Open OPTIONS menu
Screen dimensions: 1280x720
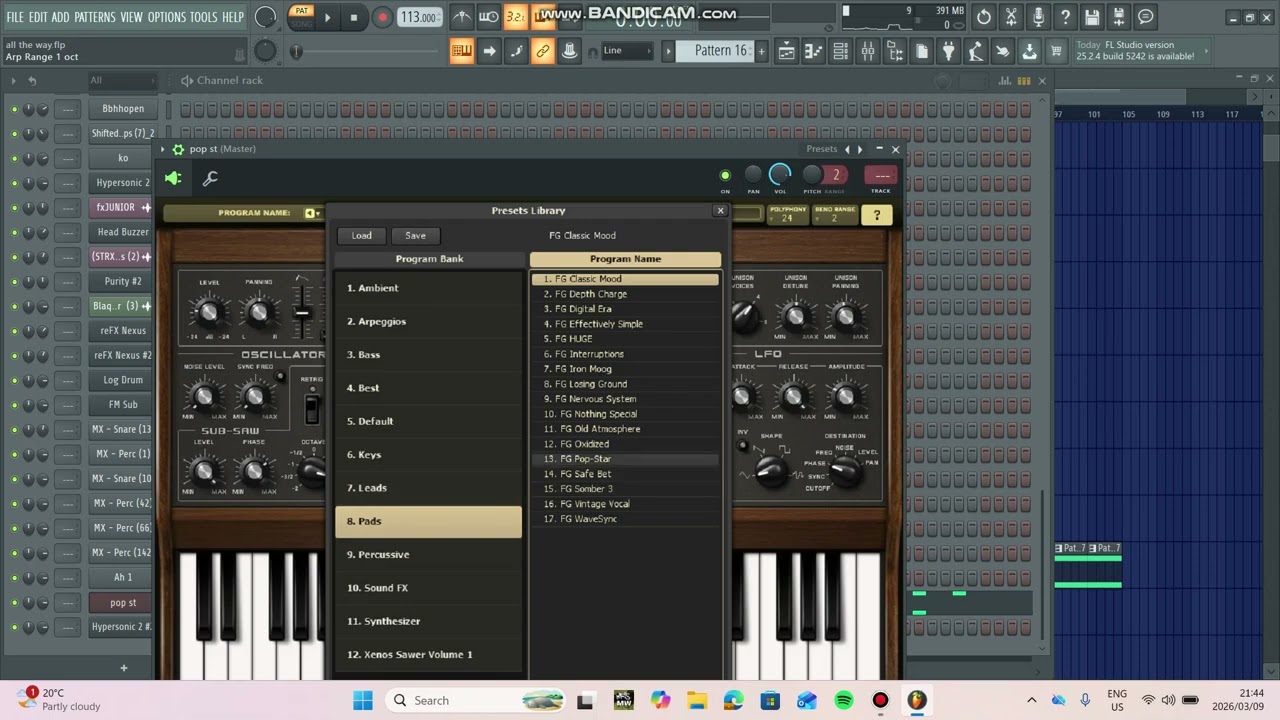(x=167, y=17)
